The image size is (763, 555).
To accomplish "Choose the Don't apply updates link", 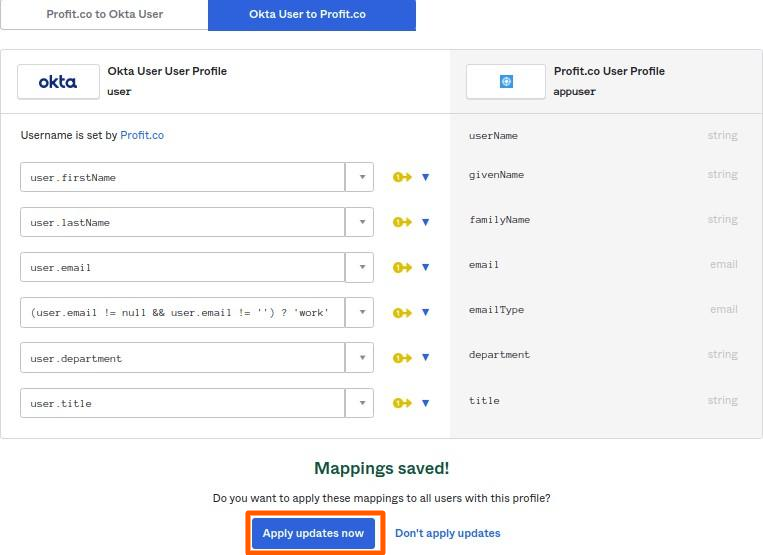I will tap(447, 533).
